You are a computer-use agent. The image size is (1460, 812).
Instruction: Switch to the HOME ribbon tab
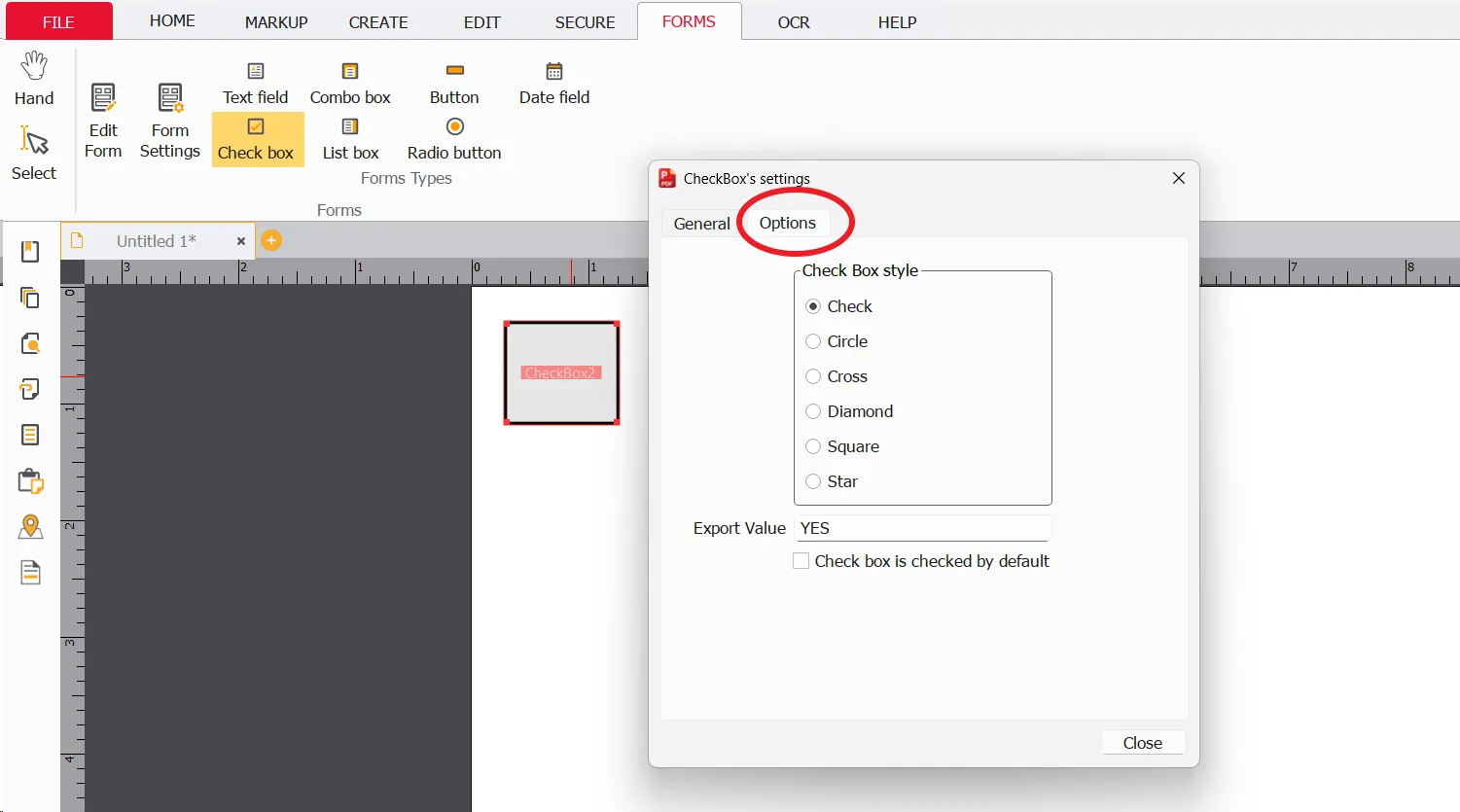tap(172, 21)
